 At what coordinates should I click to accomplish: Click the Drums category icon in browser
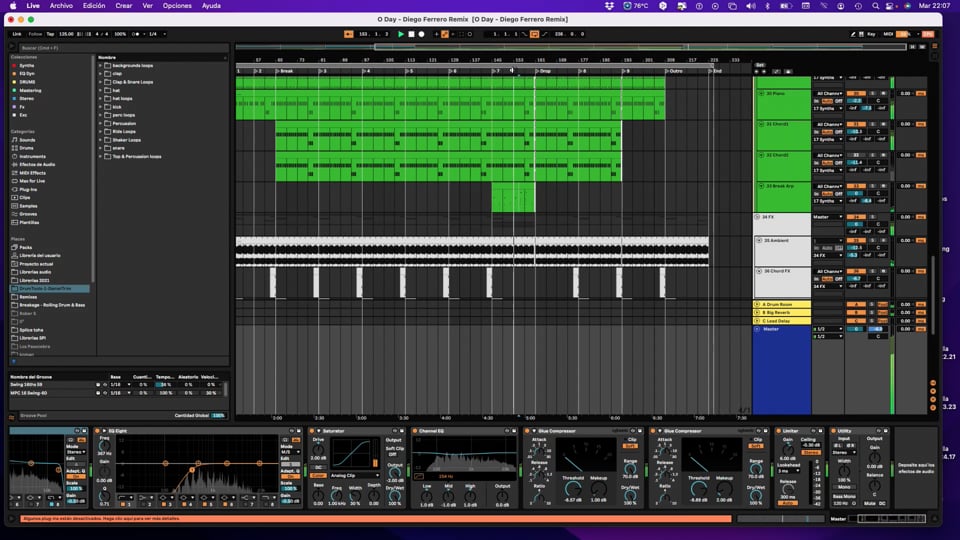point(15,148)
